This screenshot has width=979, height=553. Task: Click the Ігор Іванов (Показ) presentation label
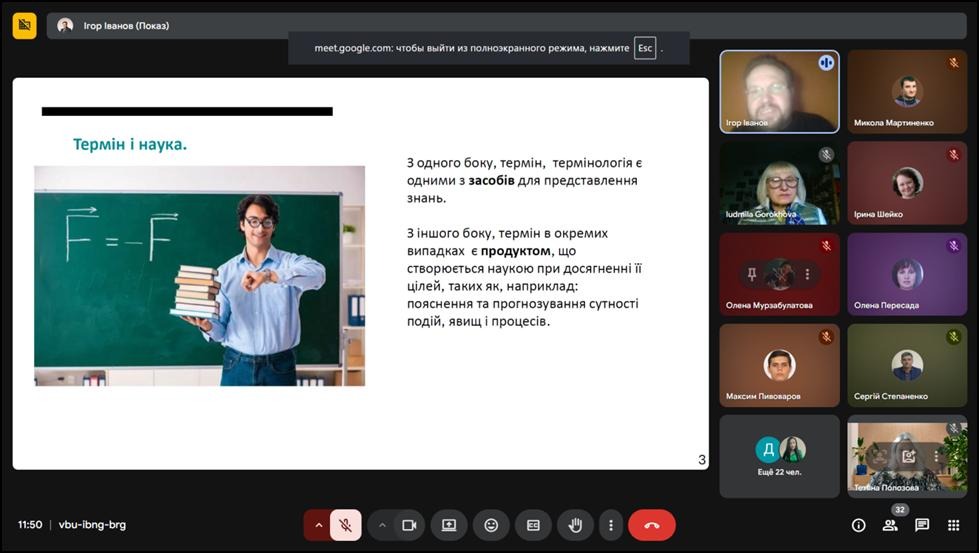coord(127,26)
